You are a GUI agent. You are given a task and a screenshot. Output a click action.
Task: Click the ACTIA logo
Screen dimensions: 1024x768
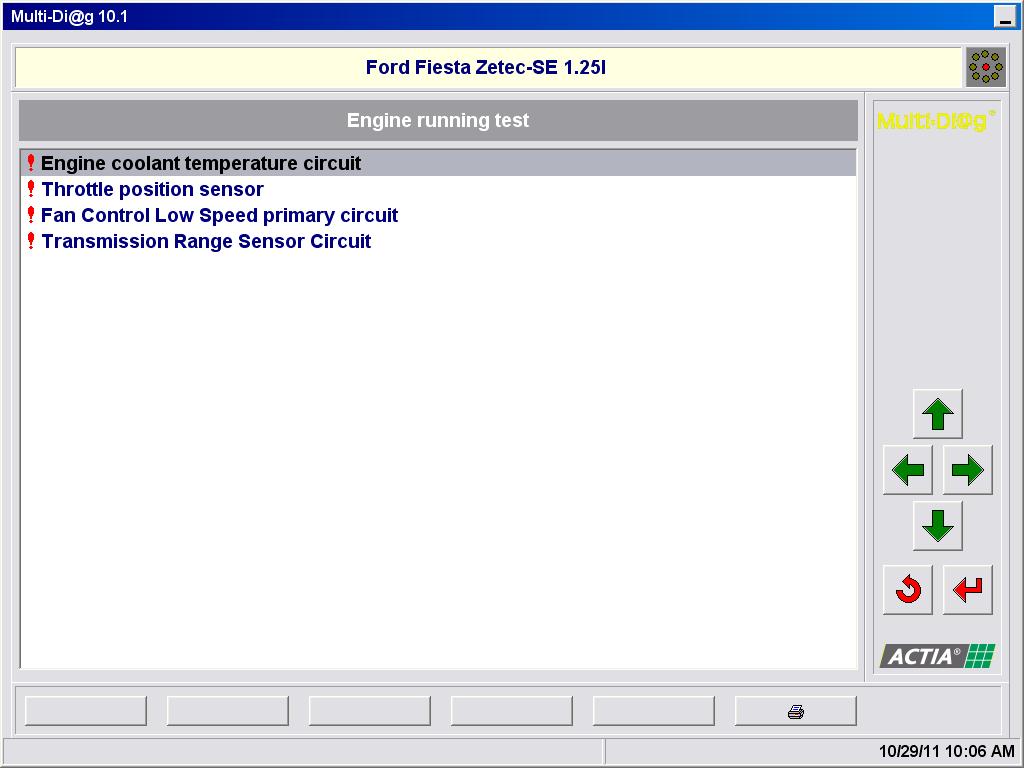tap(937, 656)
